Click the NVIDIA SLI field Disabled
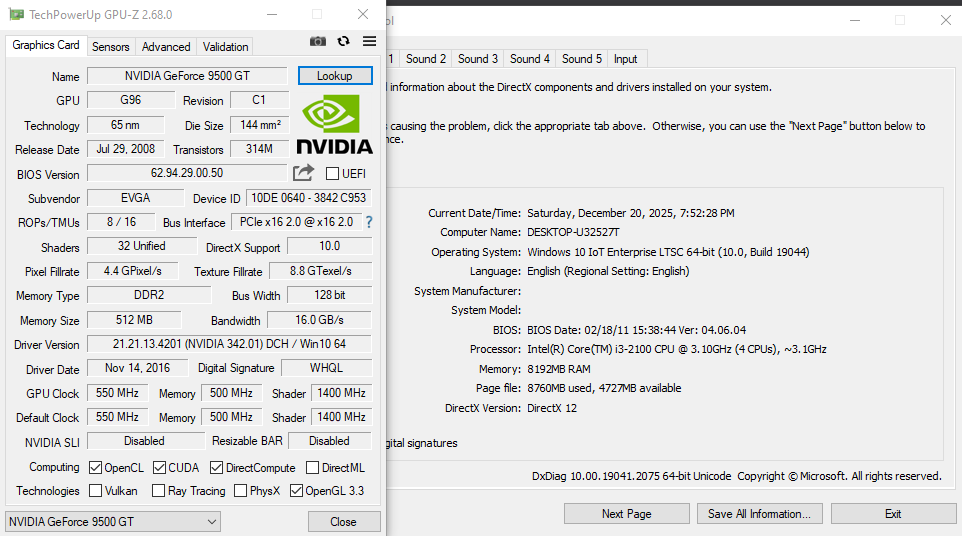Viewport: 962px width, 536px height. [145, 441]
